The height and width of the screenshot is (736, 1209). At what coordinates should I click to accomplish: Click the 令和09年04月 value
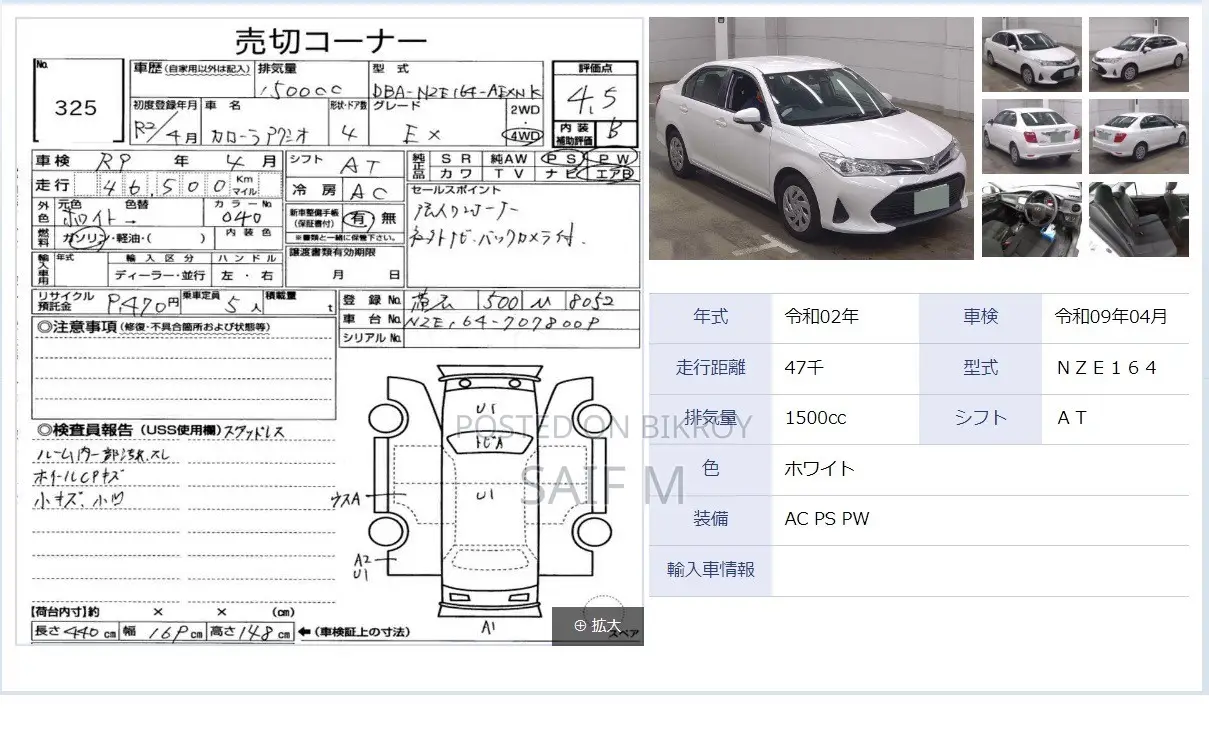tap(1111, 318)
